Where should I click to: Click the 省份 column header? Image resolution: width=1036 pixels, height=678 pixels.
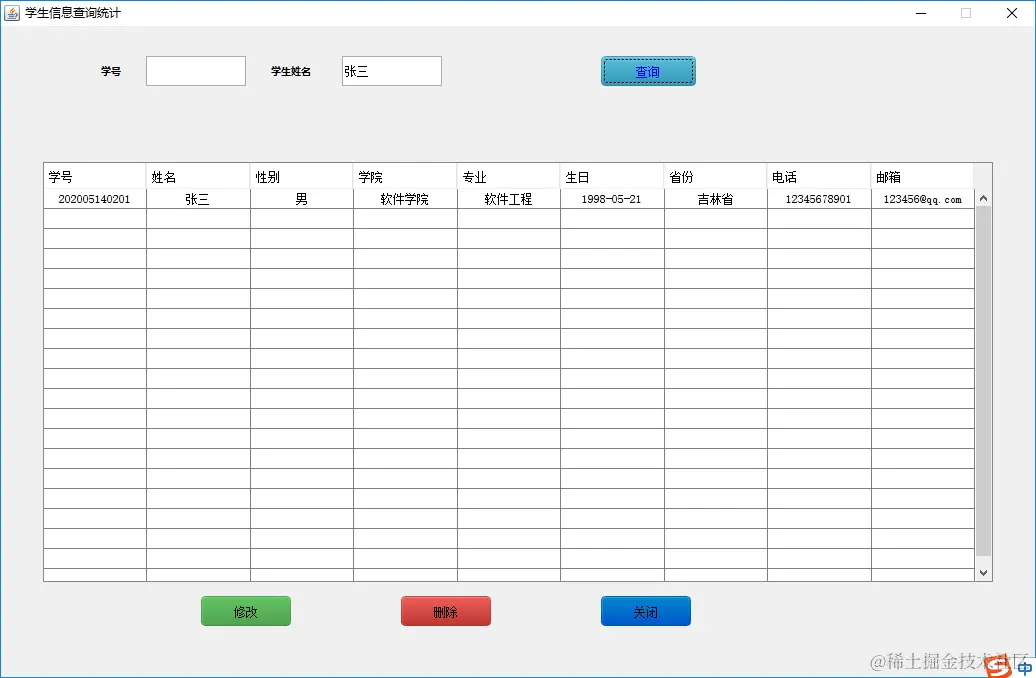[x=716, y=176]
